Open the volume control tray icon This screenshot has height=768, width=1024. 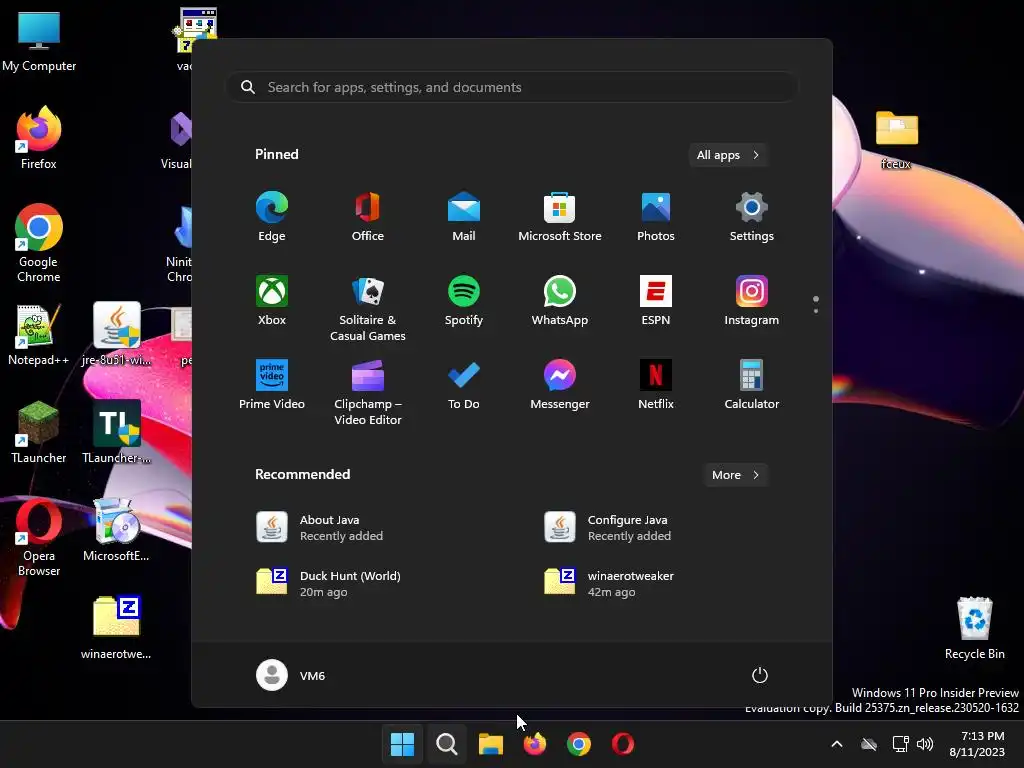tap(925, 744)
